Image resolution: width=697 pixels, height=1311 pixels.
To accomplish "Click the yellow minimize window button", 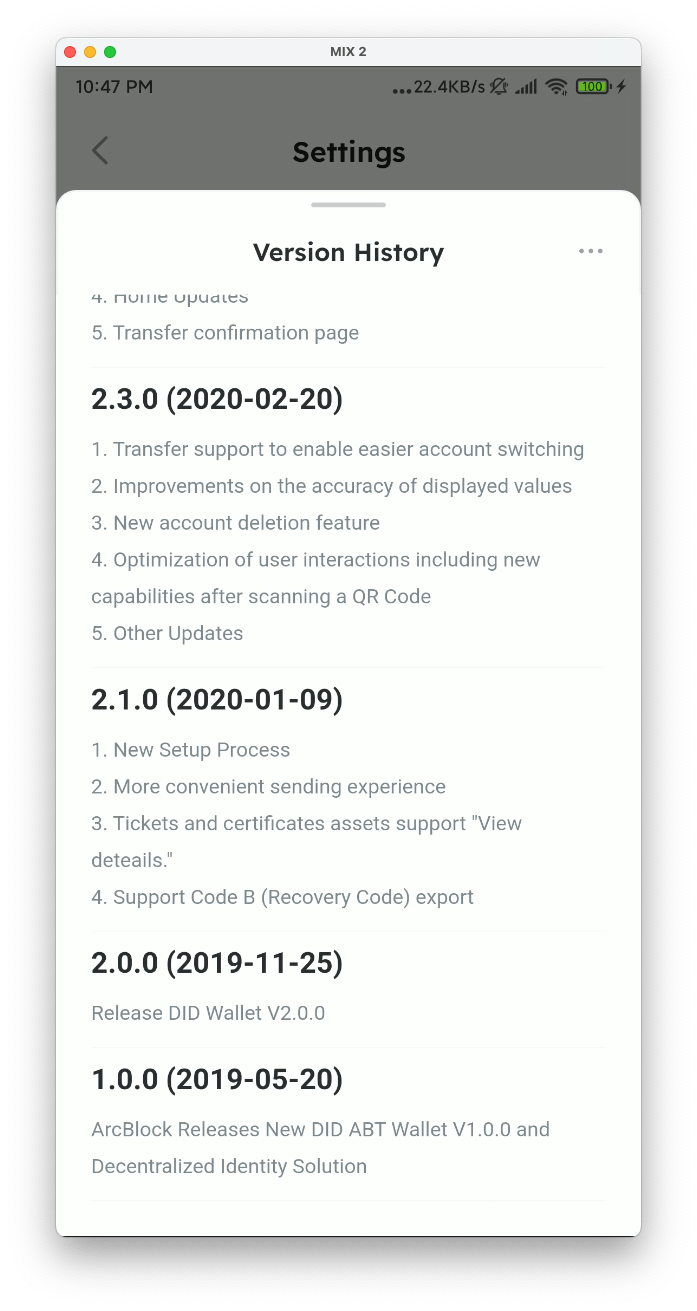I will pyautogui.click(x=90, y=52).
